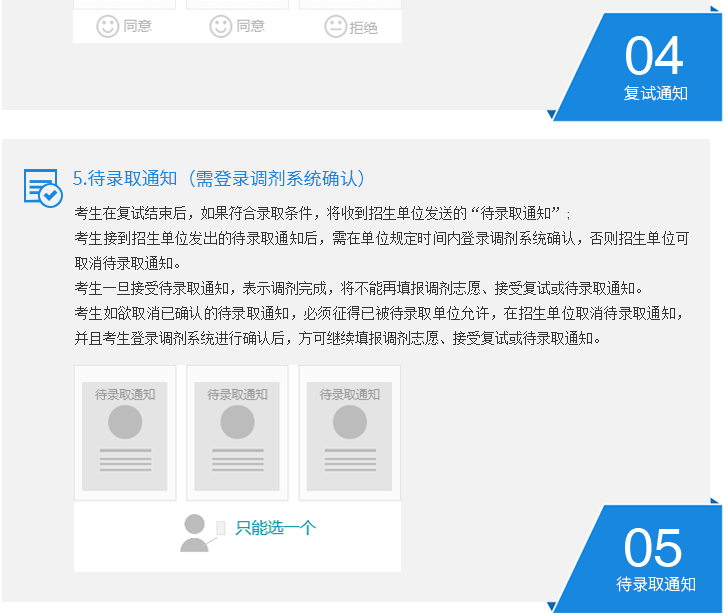Click the second 同意 smiley face icon
This screenshot has width=724, height=613.
pyautogui.click(x=220, y=26)
